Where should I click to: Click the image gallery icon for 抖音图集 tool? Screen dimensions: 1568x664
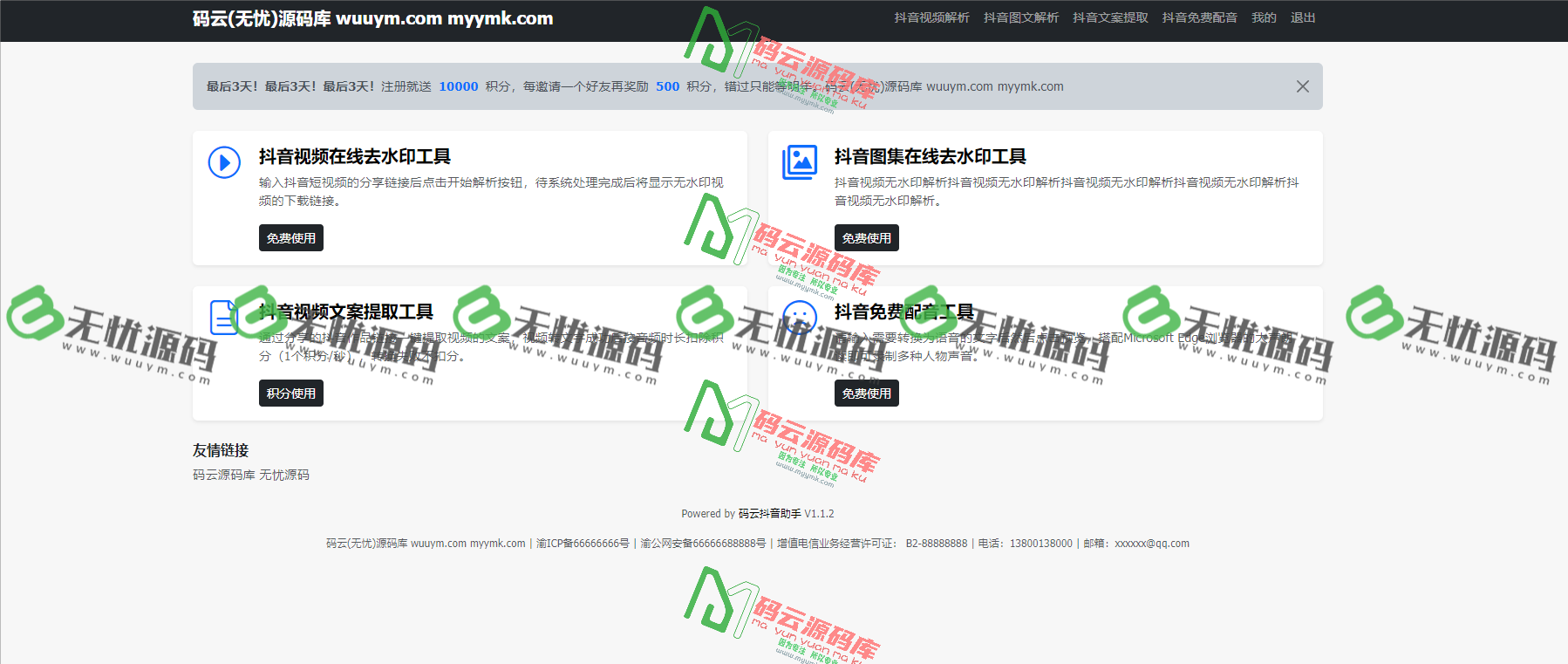(800, 162)
